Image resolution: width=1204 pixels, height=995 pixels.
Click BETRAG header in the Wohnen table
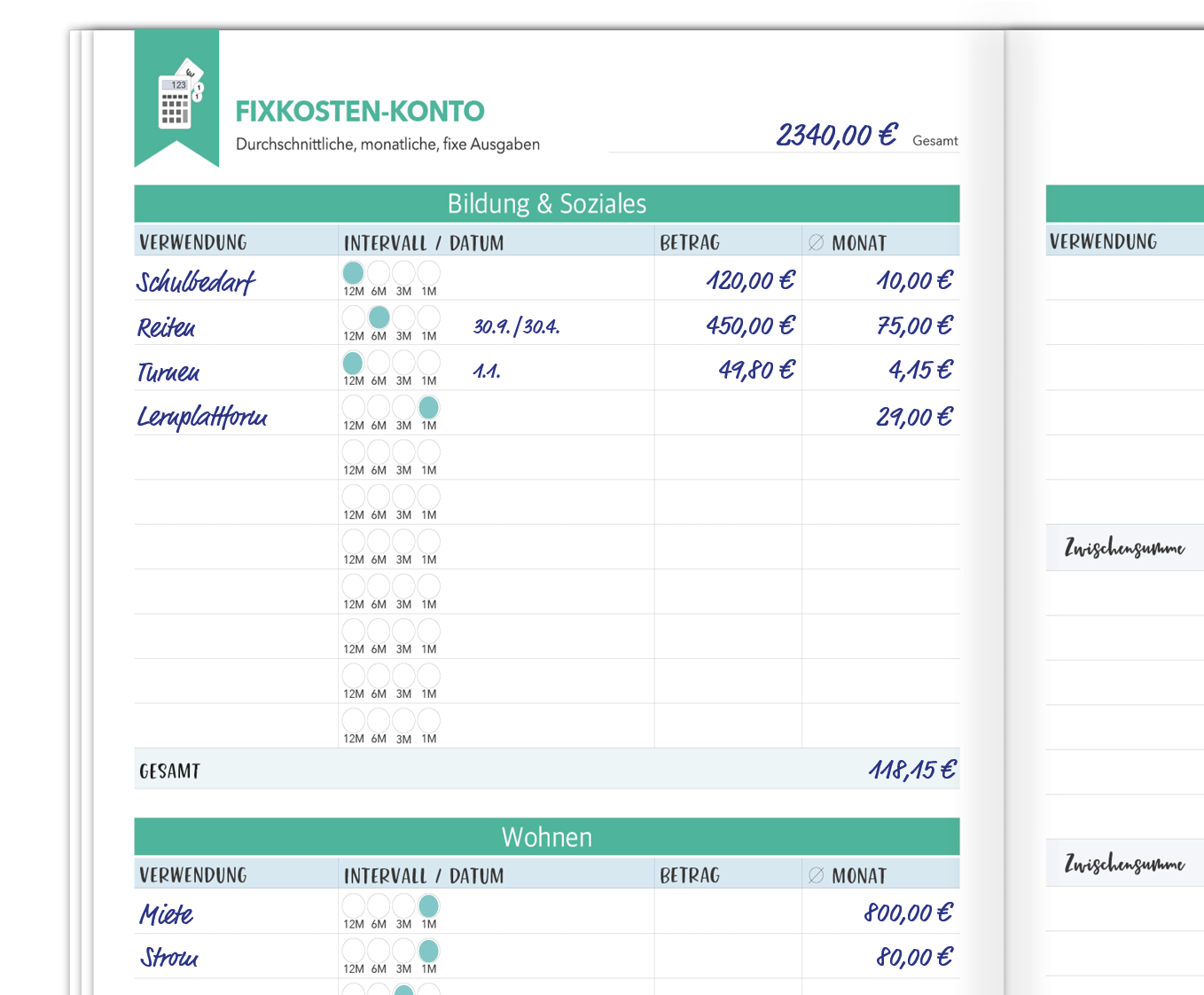[690, 875]
